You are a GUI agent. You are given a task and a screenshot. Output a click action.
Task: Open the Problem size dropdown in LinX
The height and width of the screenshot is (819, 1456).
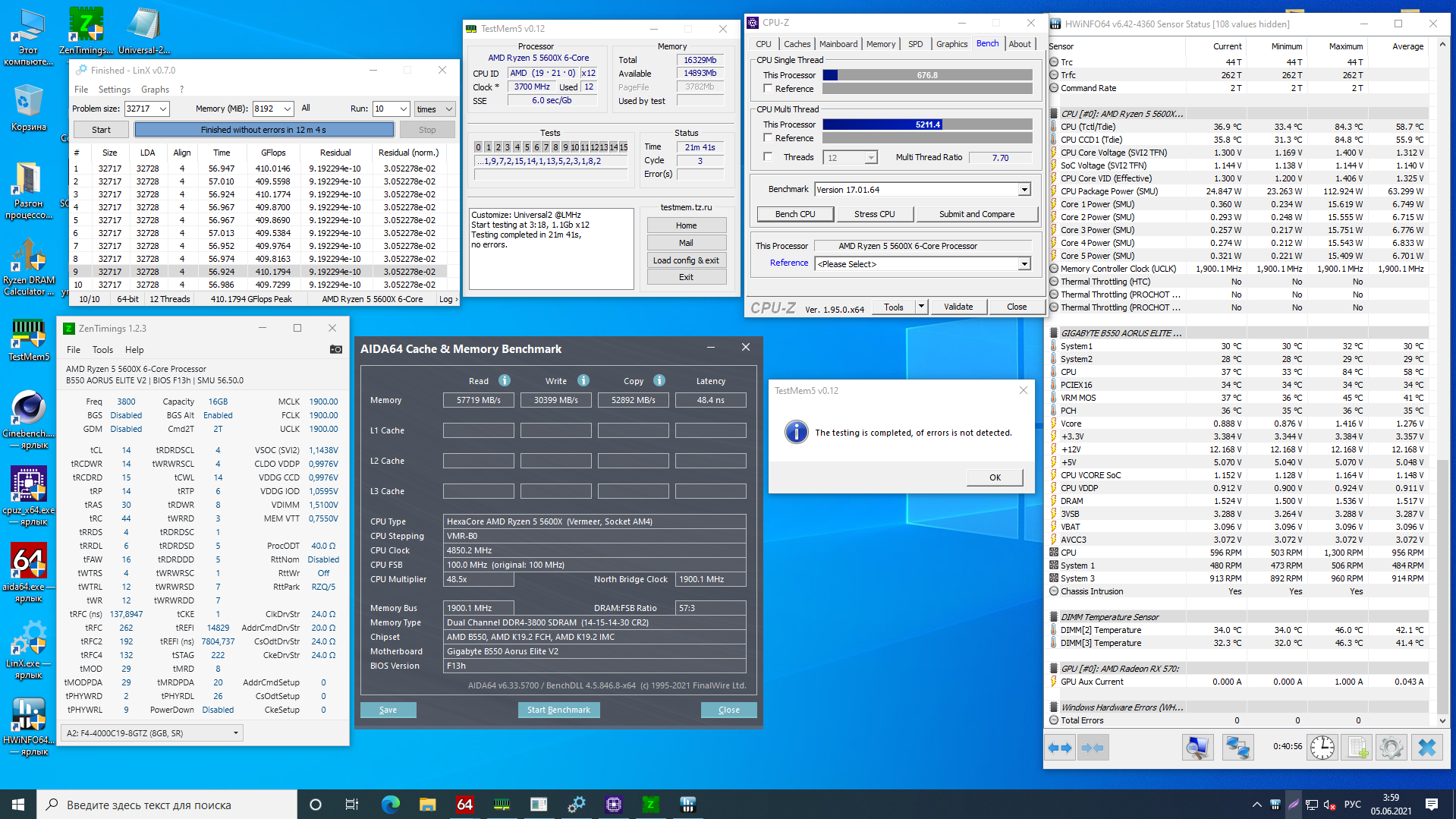[163, 109]
